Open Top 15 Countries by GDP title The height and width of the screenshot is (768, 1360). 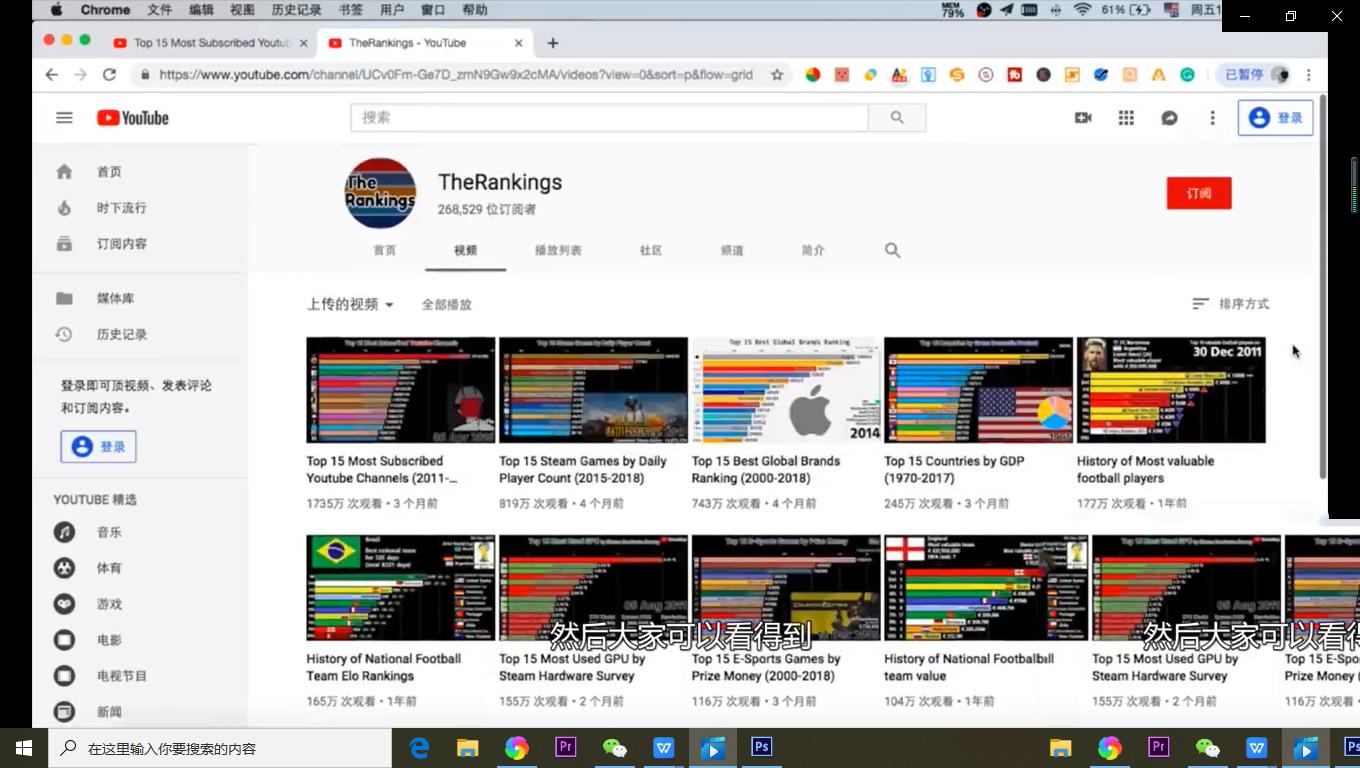(x=954, y=470)
